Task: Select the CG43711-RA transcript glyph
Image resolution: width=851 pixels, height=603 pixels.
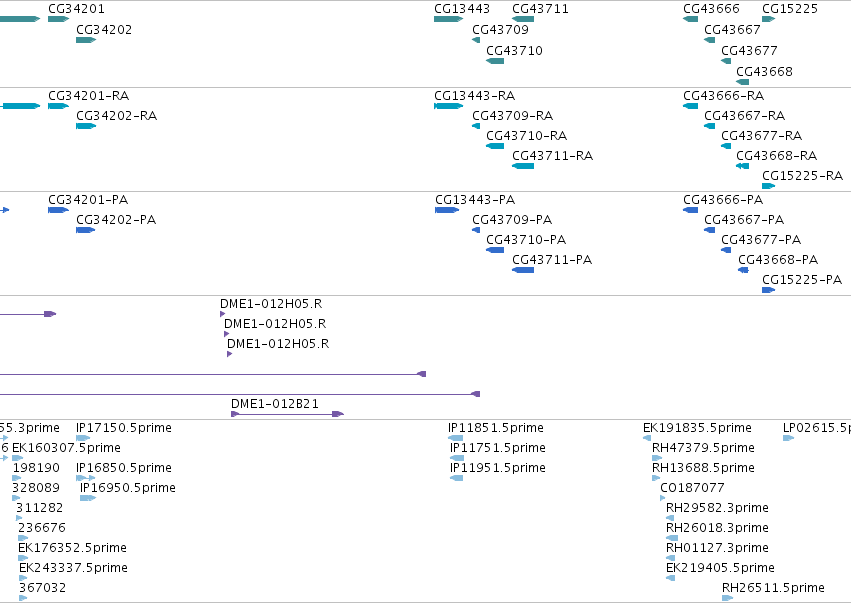Action: tap(523, 166)
